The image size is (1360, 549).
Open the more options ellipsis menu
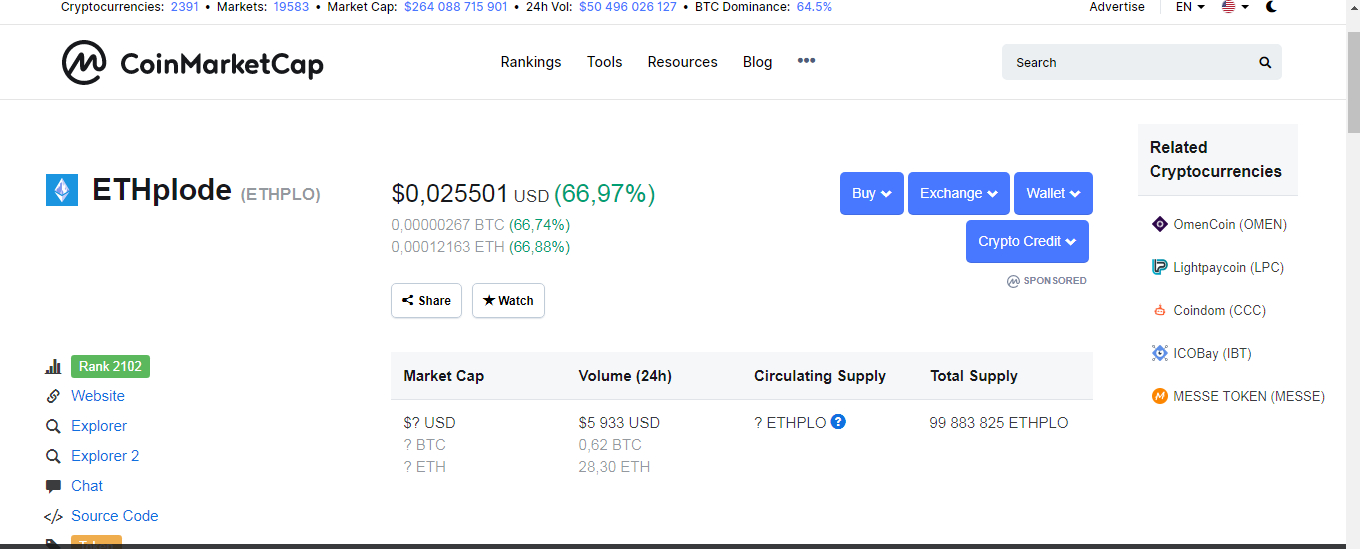[806, 61]
